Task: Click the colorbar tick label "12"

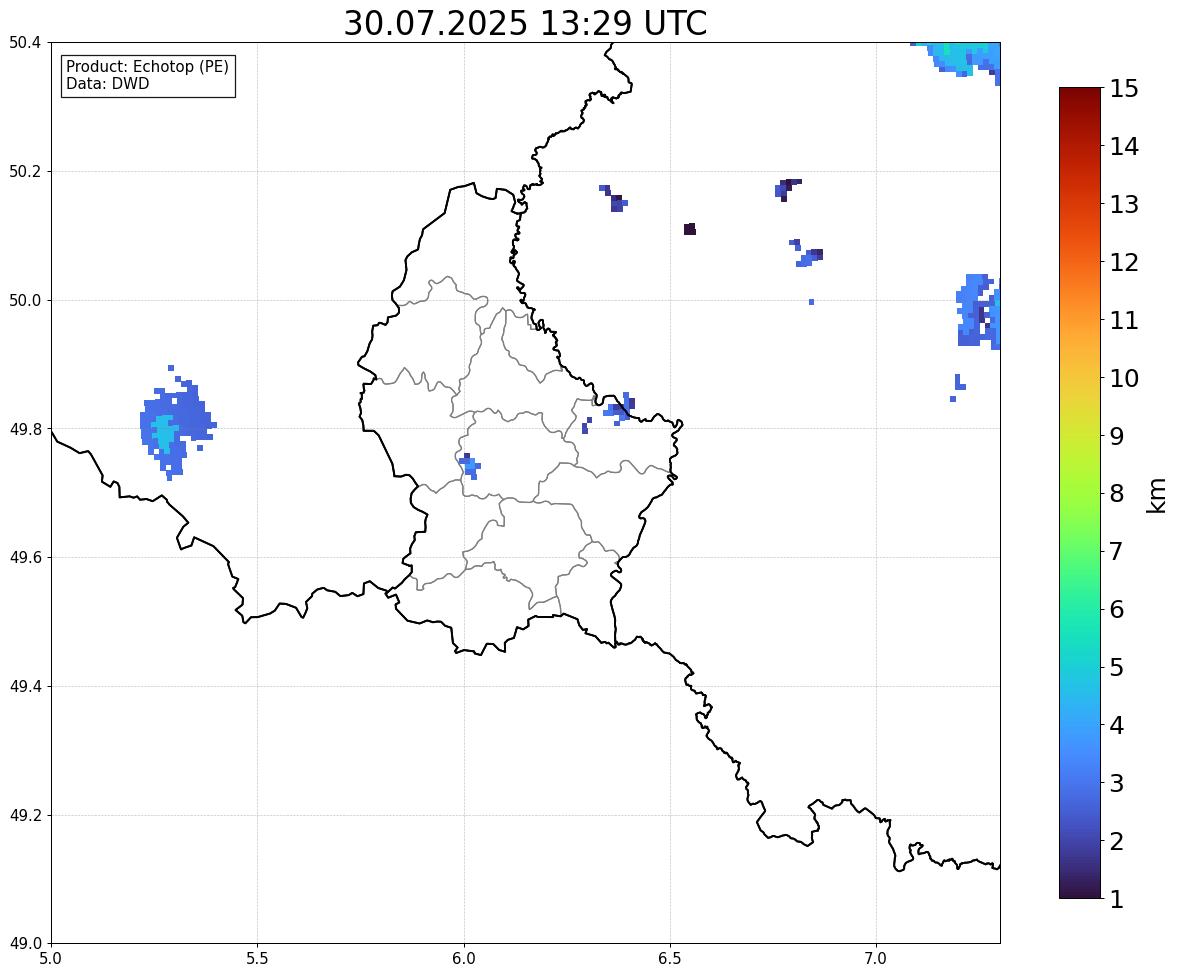Action: [1124, 262]
